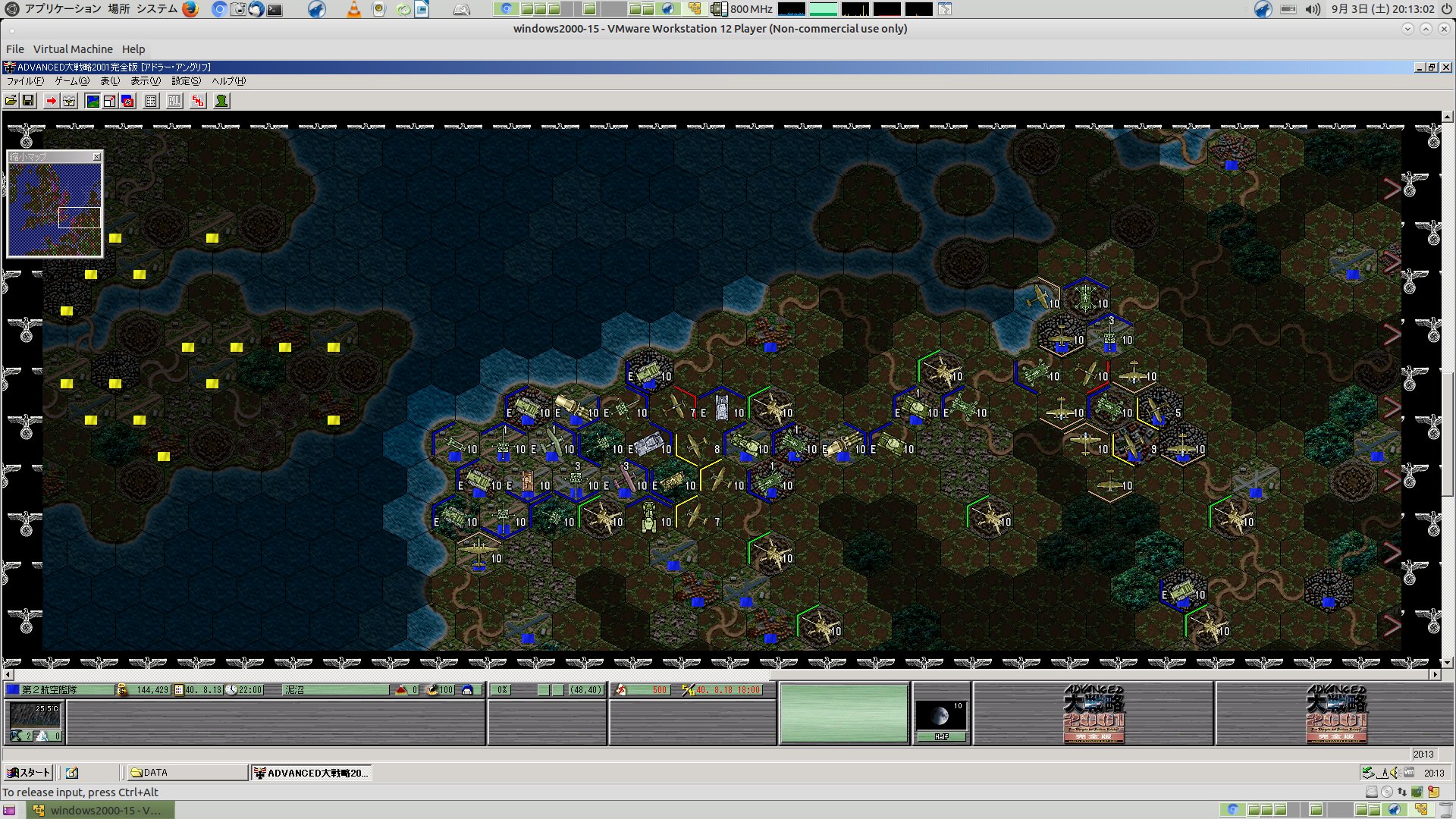The image size is (1456, 819).
Task: Click the clock date 9月 3日 (土) 20:13:02
Action: [x=1382, y=9]
